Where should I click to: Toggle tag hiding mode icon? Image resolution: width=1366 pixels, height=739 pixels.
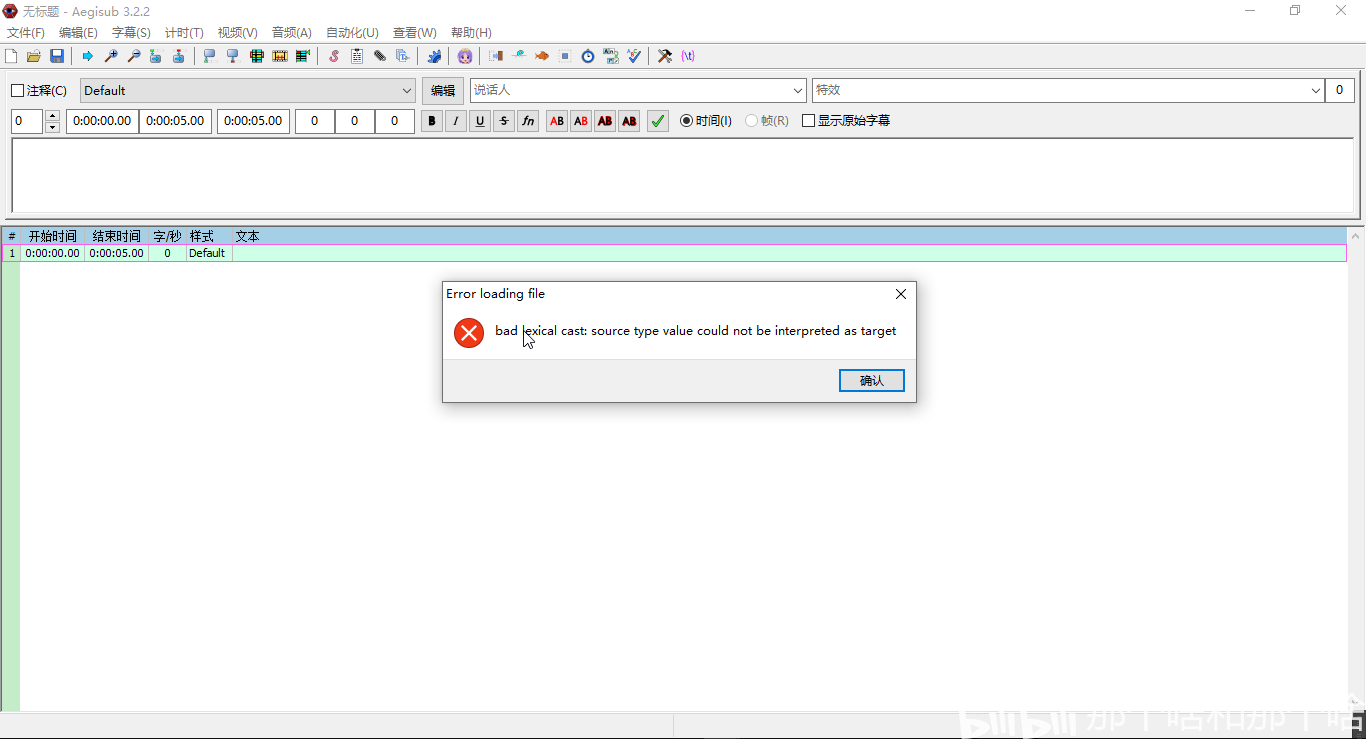[688, 56]
